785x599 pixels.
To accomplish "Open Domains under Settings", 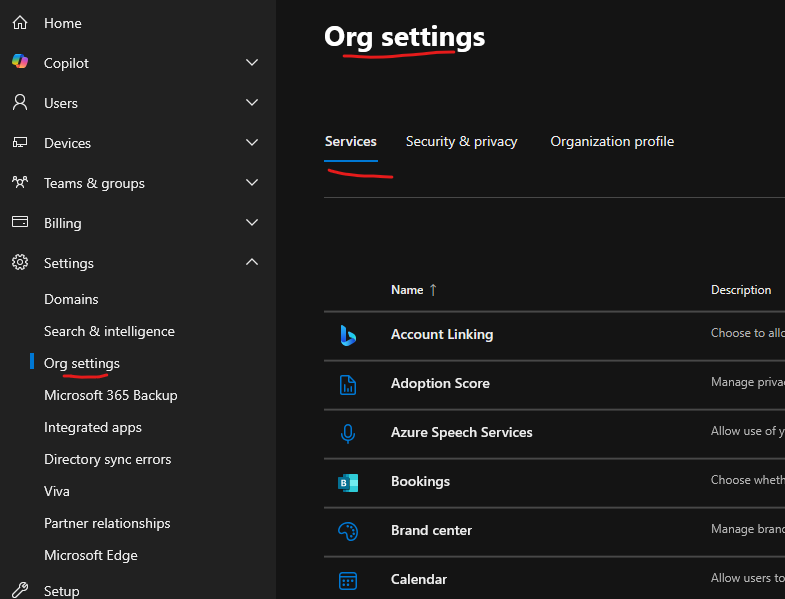I will (71, 299).
